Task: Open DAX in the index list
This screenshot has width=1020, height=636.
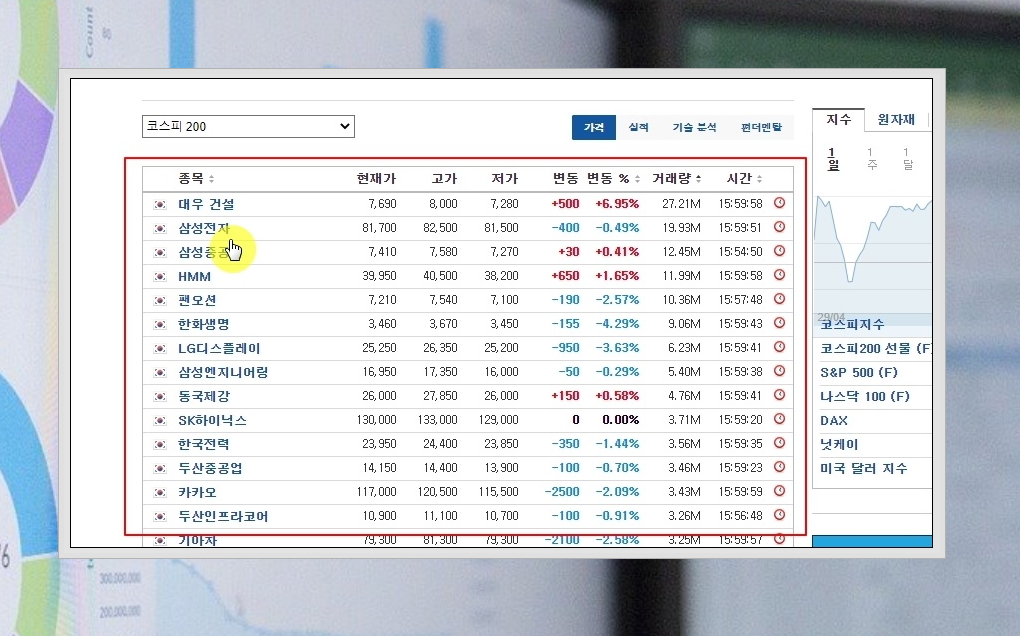Action: coord(834,421)
